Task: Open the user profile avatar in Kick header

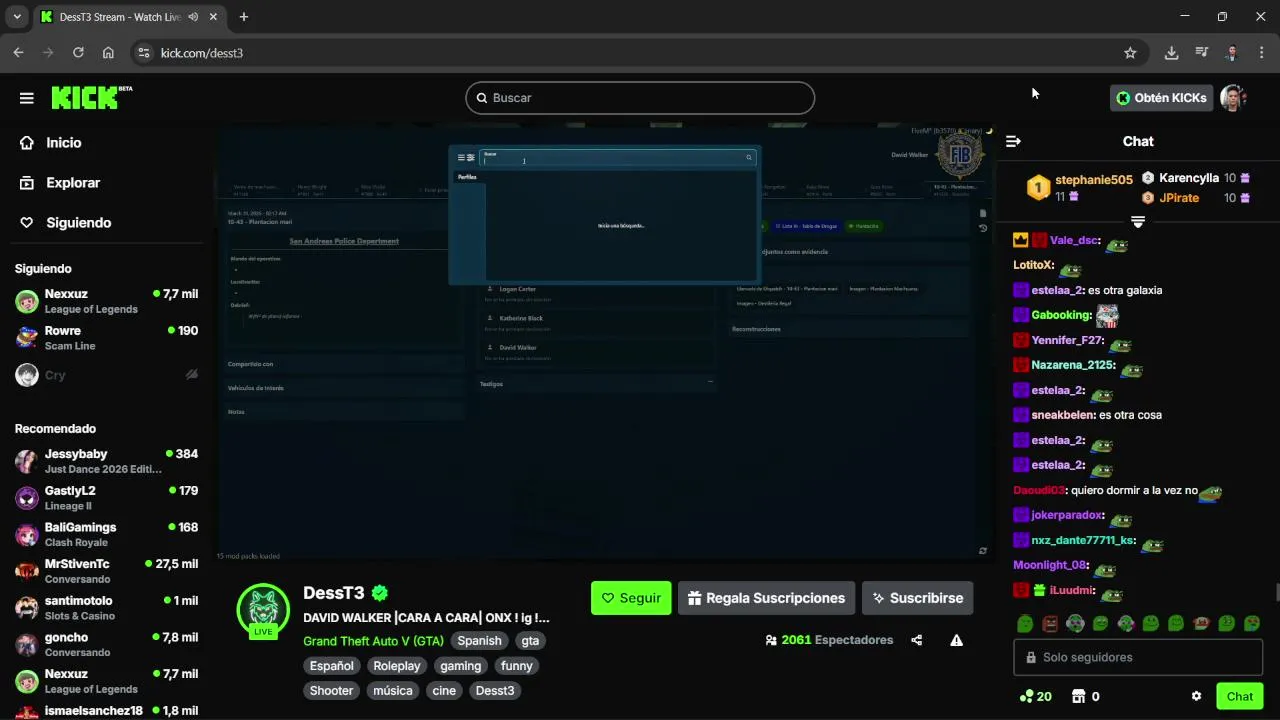Action: (1233, 97)
